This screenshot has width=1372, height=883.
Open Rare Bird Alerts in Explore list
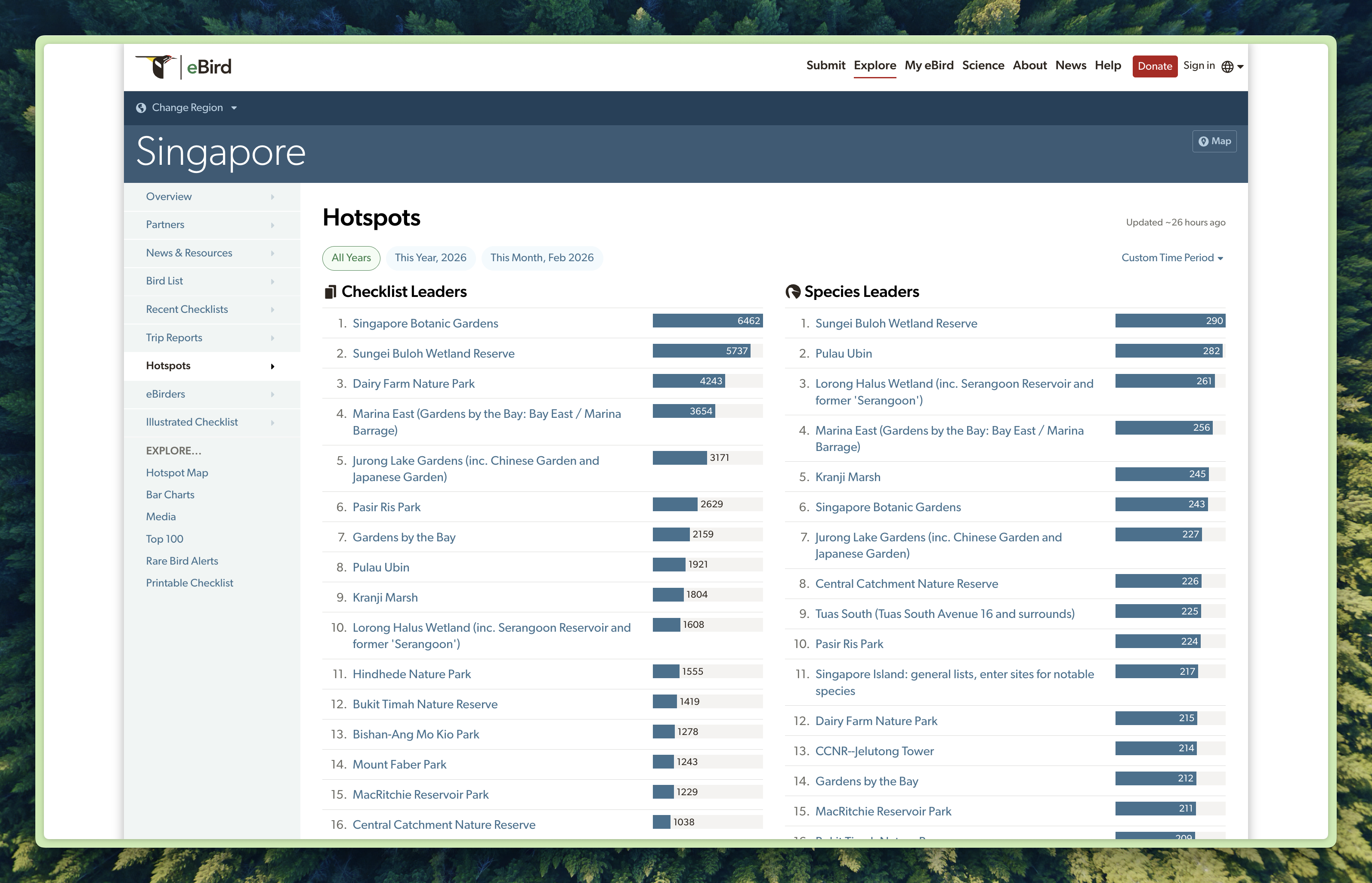click(182, 561)
